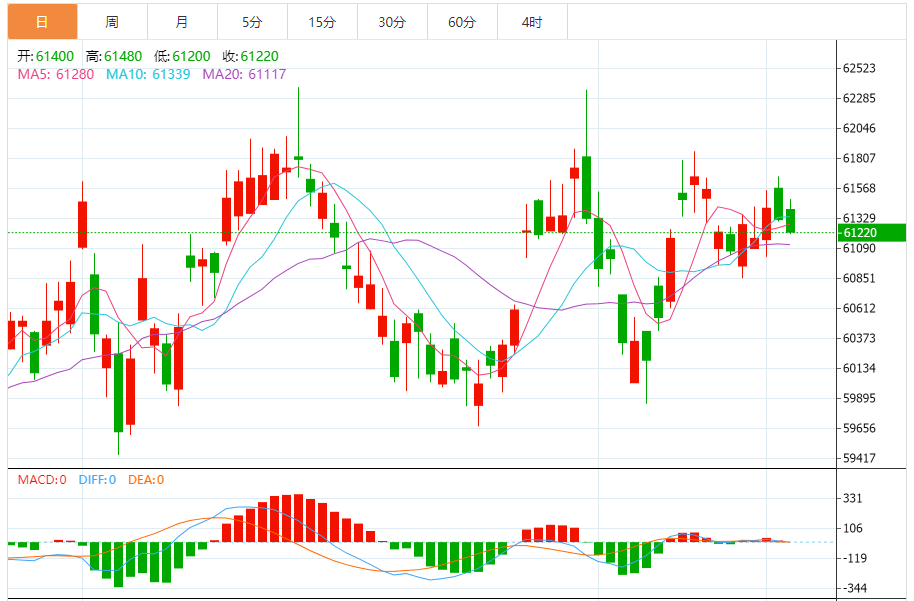Click price axis label 60373
This screenshot has width=914, height=601.
859,338
